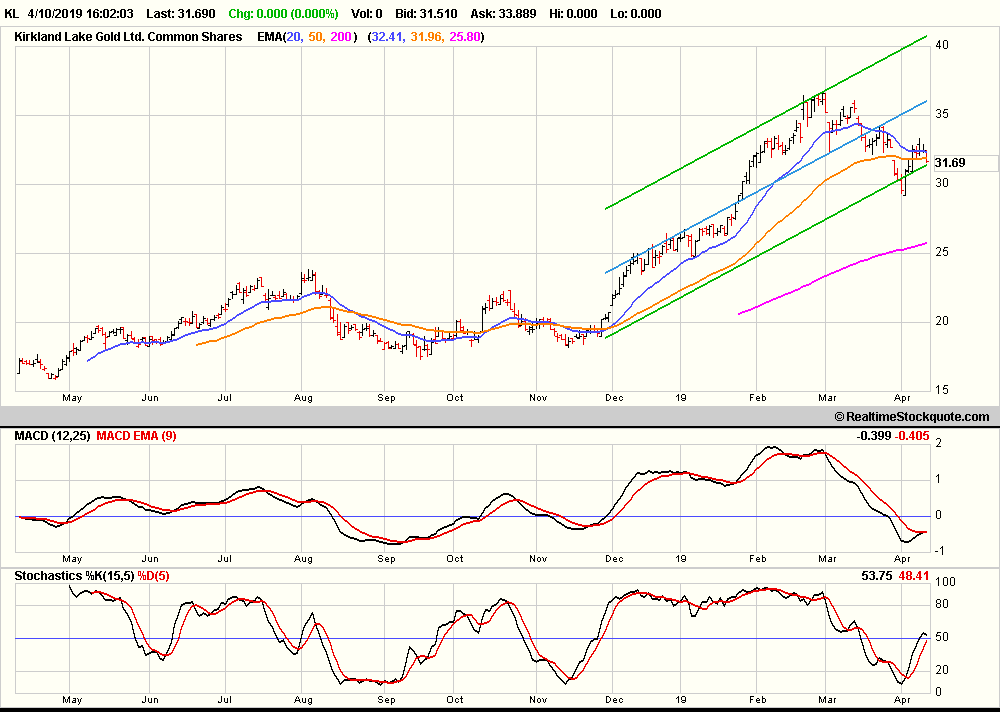Click the magenta EMA value 25.80
Viewport: 1000px width, 712px height.
465,37
